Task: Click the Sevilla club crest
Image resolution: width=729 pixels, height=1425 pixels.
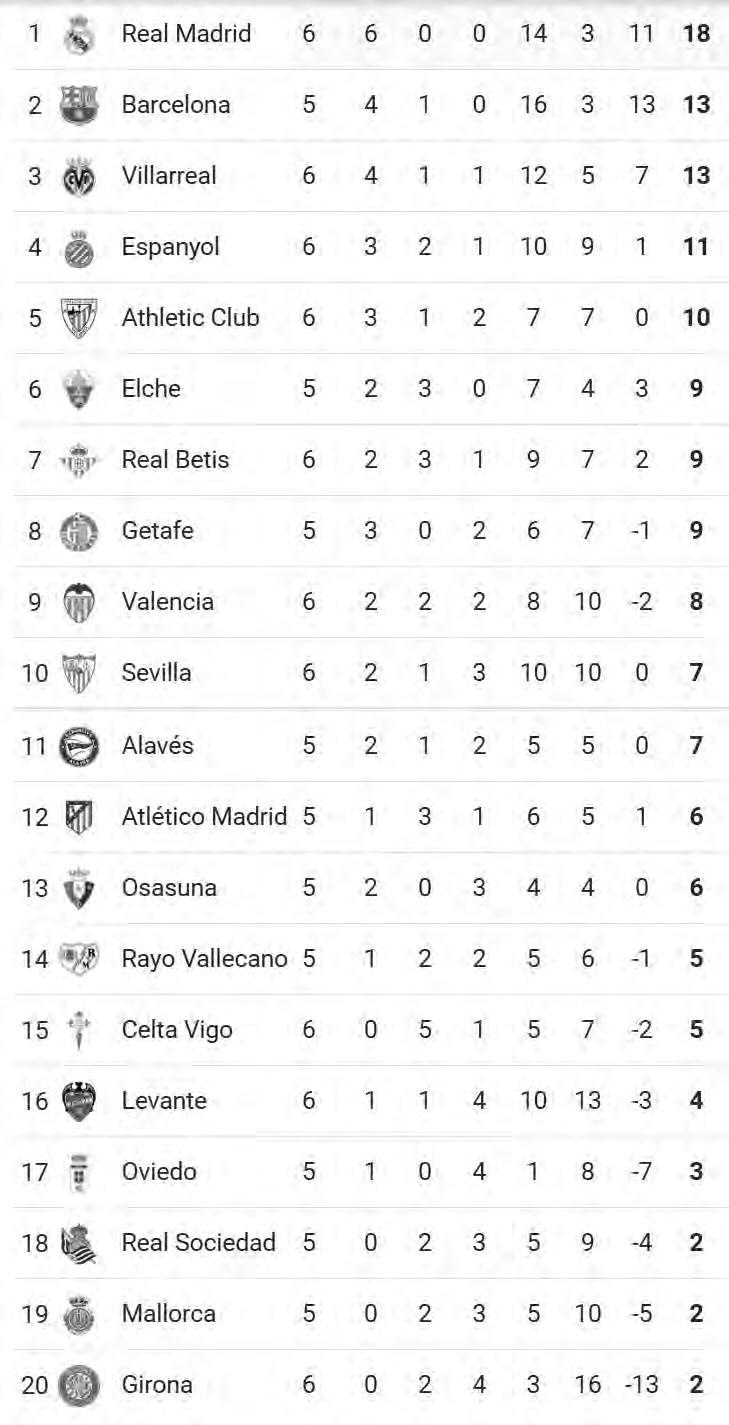Action: tap(78, 673)
